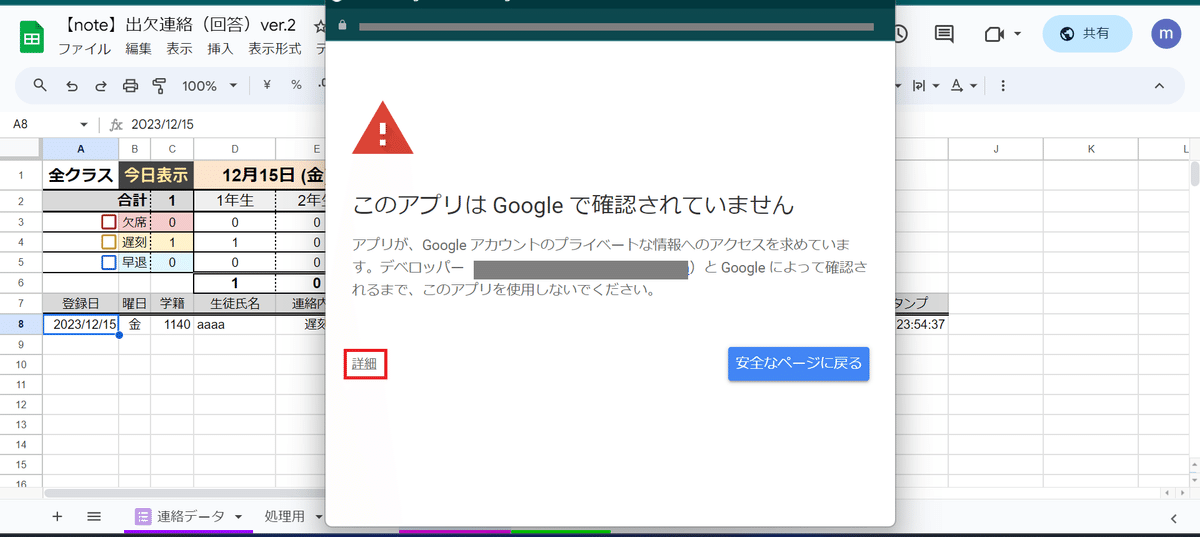The image size is (1200, 537).
Task: Click the 全クラス cell
Action: click(x=80, y=175)
